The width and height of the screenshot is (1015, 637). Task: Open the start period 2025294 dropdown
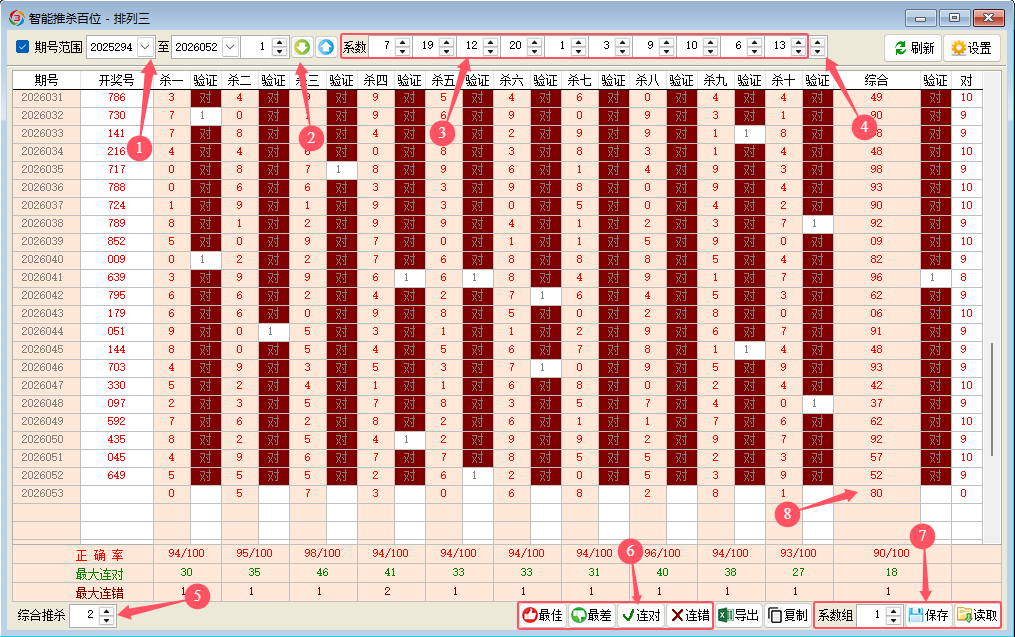click(x=146, y=47)
